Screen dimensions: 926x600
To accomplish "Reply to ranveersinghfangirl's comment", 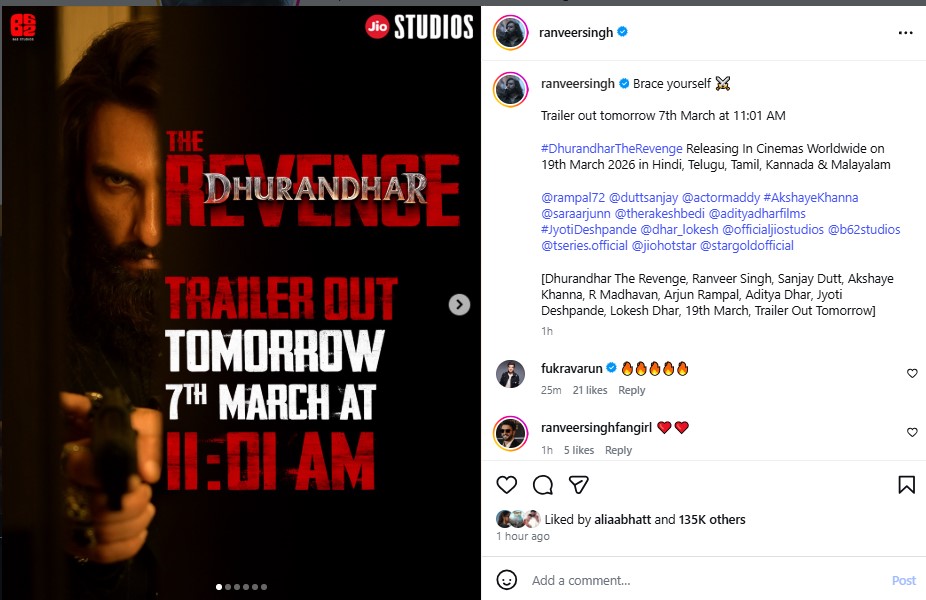I will [x=618, y=450].
